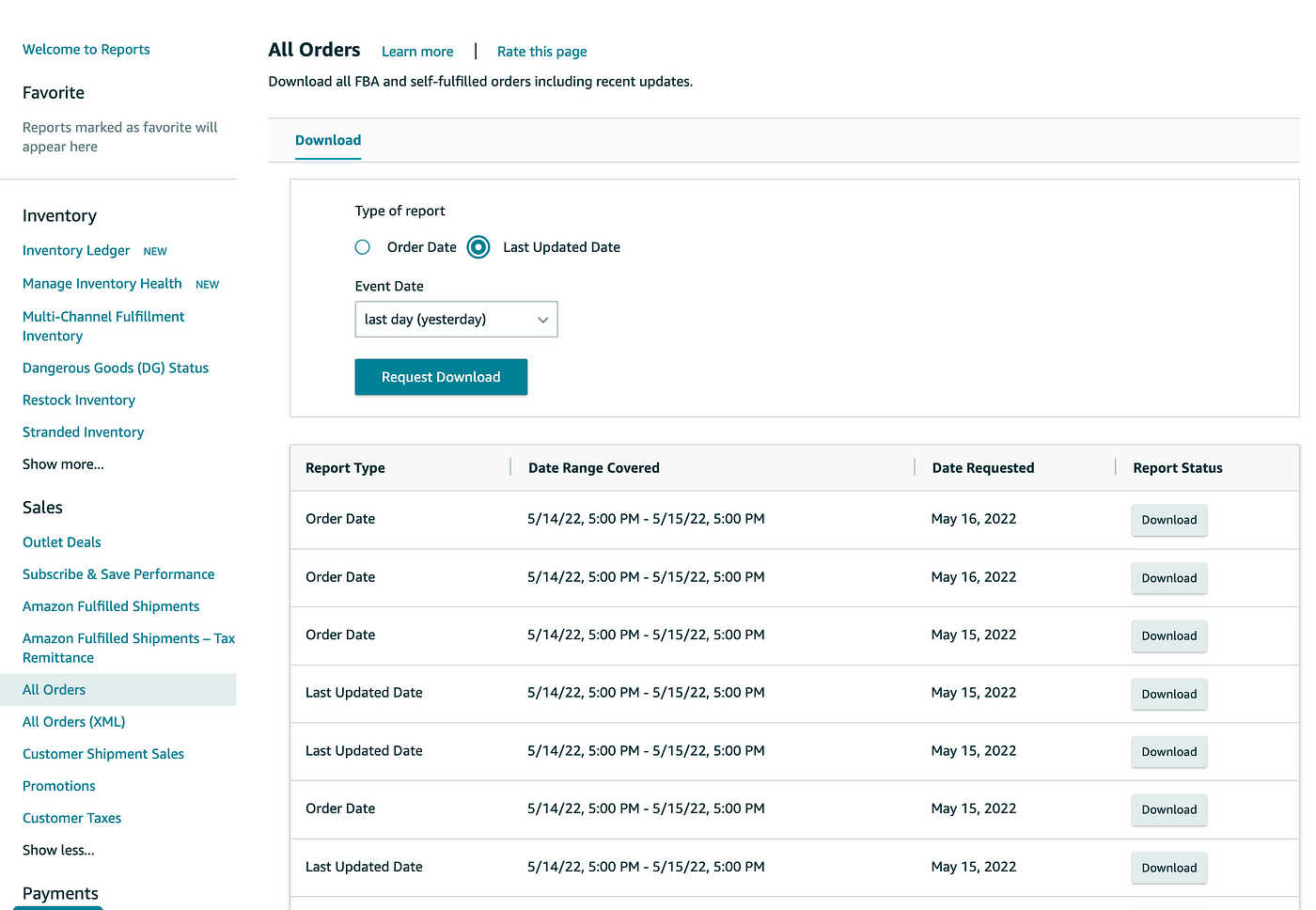Click the Rate this page link

(x=542, y=52)
